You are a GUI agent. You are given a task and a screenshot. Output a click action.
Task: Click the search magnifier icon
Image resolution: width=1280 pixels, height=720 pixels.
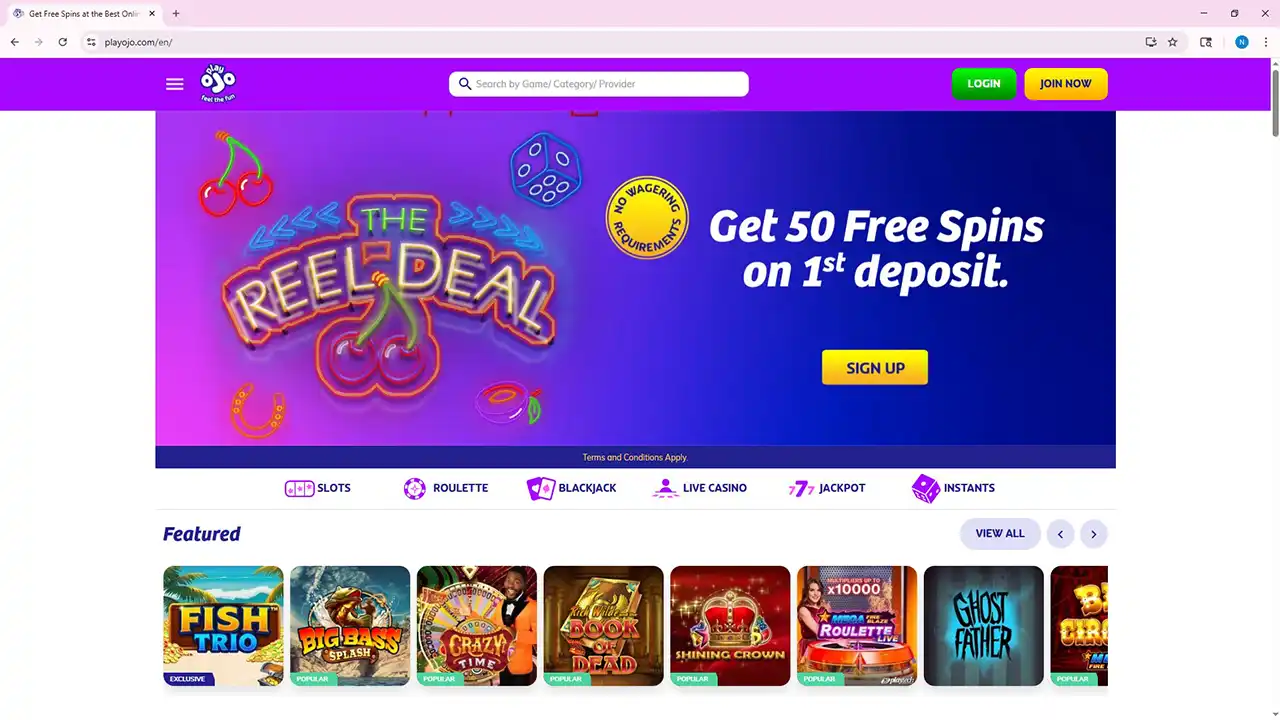point(465,84)
